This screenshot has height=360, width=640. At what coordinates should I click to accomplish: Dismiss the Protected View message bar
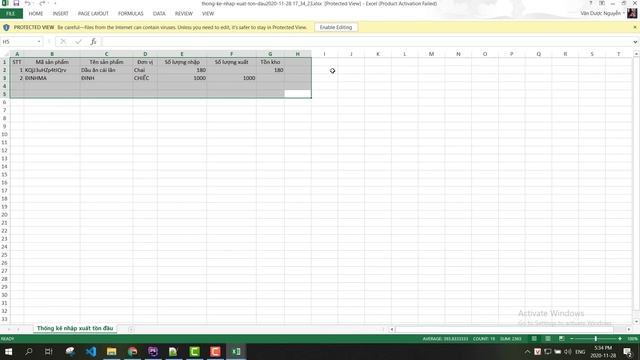(x=635, y=27)
